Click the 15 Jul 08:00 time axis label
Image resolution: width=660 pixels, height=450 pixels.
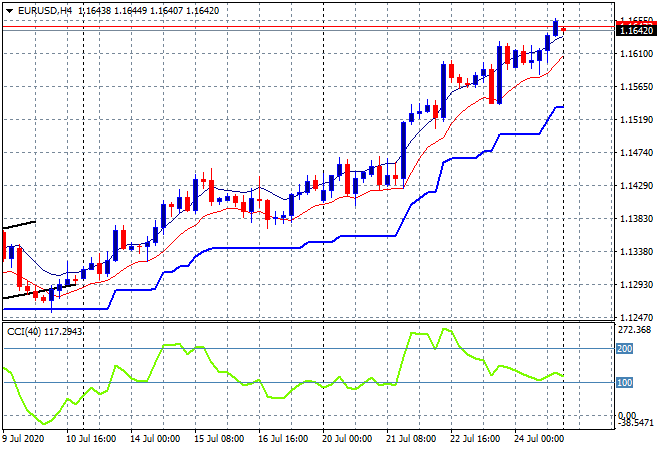219,439
